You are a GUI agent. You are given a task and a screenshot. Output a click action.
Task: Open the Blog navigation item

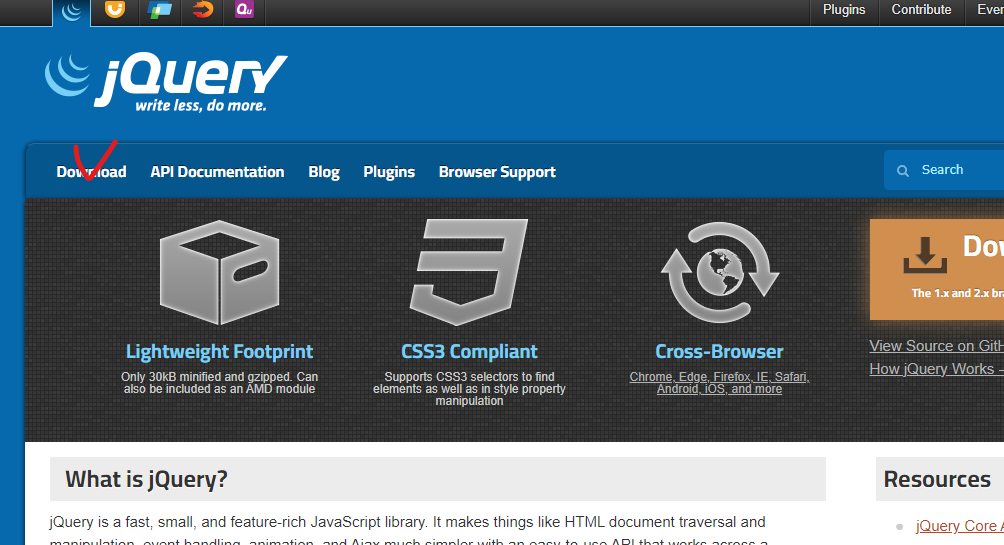pyautogui.click(x=324, y=172)
